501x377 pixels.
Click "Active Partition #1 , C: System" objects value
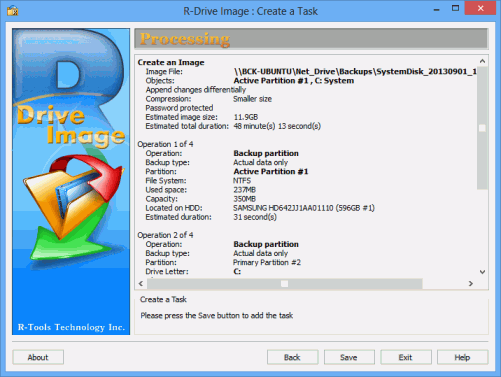[294, 81]
